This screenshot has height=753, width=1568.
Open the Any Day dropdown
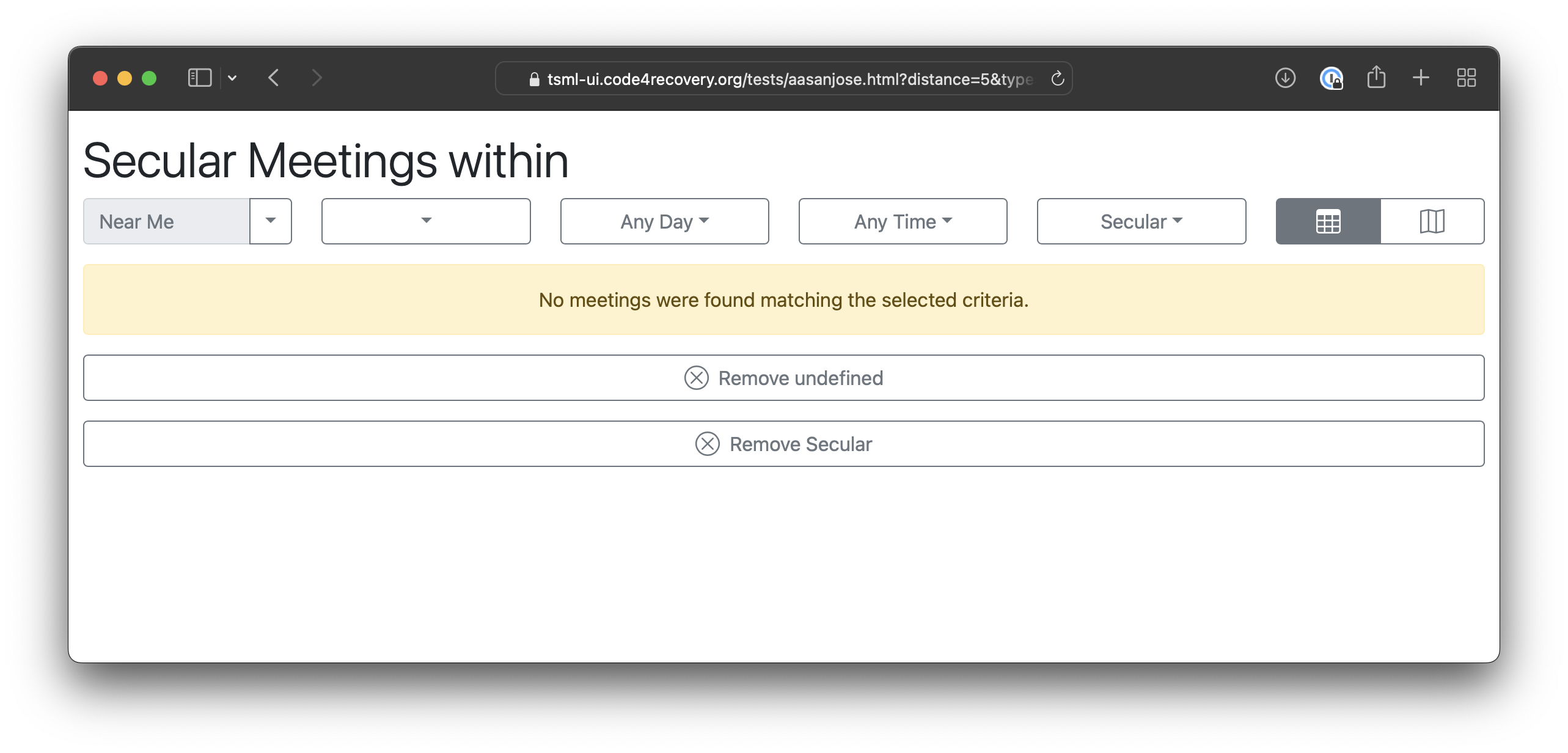click(664, 221)
